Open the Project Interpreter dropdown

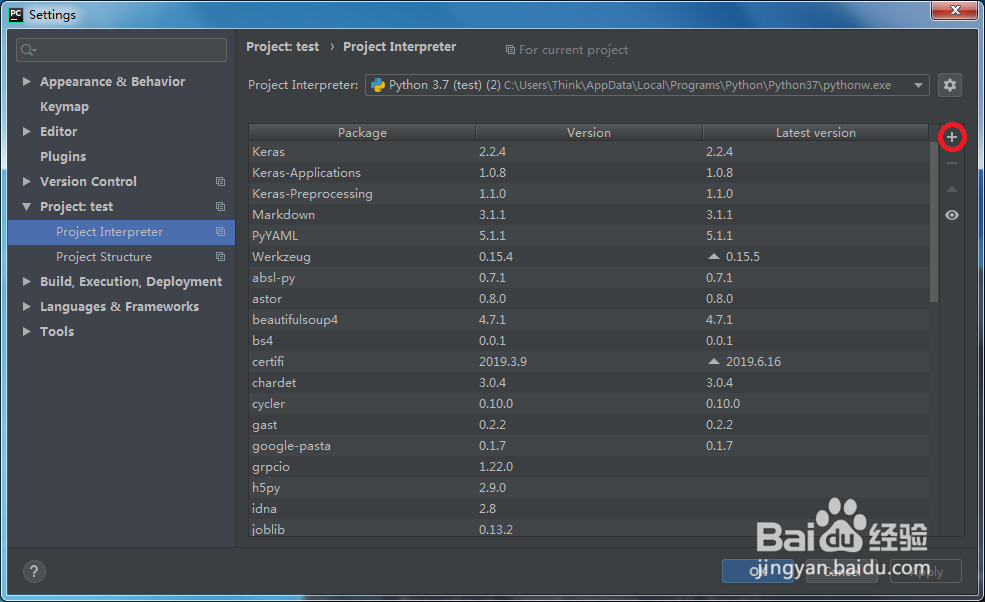tap(648, 85)
